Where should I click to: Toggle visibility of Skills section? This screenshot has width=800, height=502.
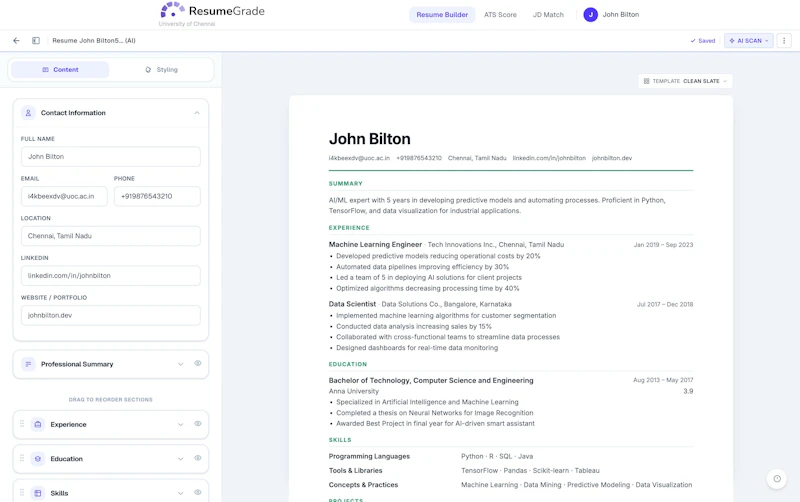(197, 492)
